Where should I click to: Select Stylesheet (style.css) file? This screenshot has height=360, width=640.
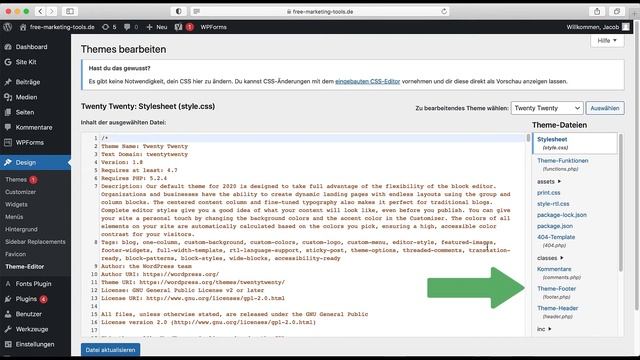(575, 143)
